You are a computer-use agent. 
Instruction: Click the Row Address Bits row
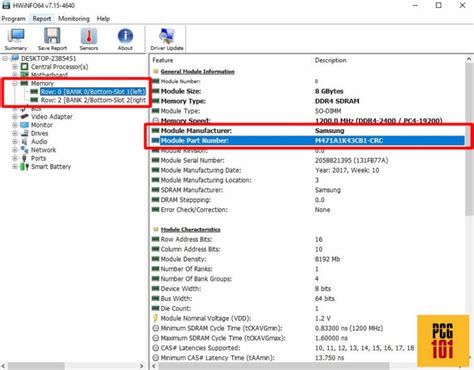(308, 239)
